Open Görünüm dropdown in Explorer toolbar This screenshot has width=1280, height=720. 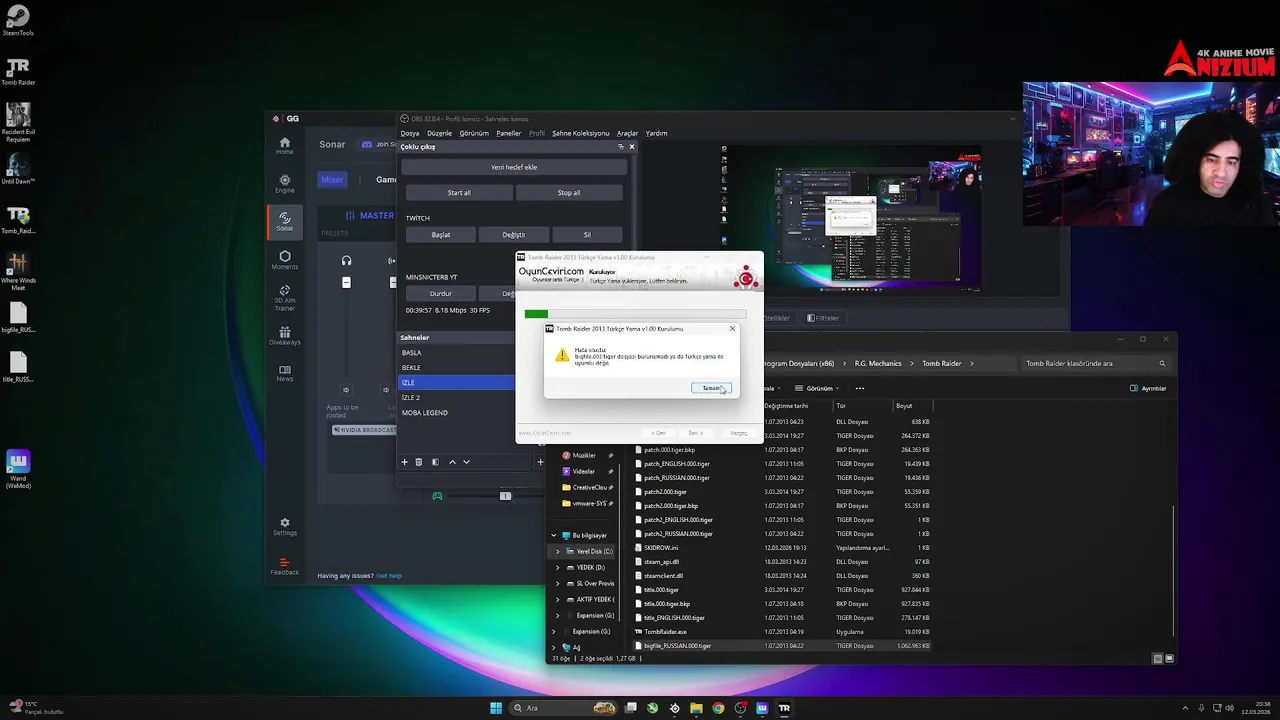(x=818, y=388)
